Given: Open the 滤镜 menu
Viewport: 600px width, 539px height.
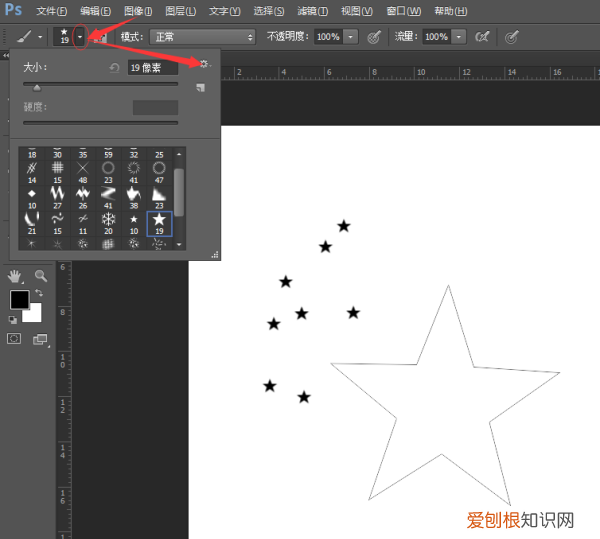Looking at the screenshot, I should 313,11.
